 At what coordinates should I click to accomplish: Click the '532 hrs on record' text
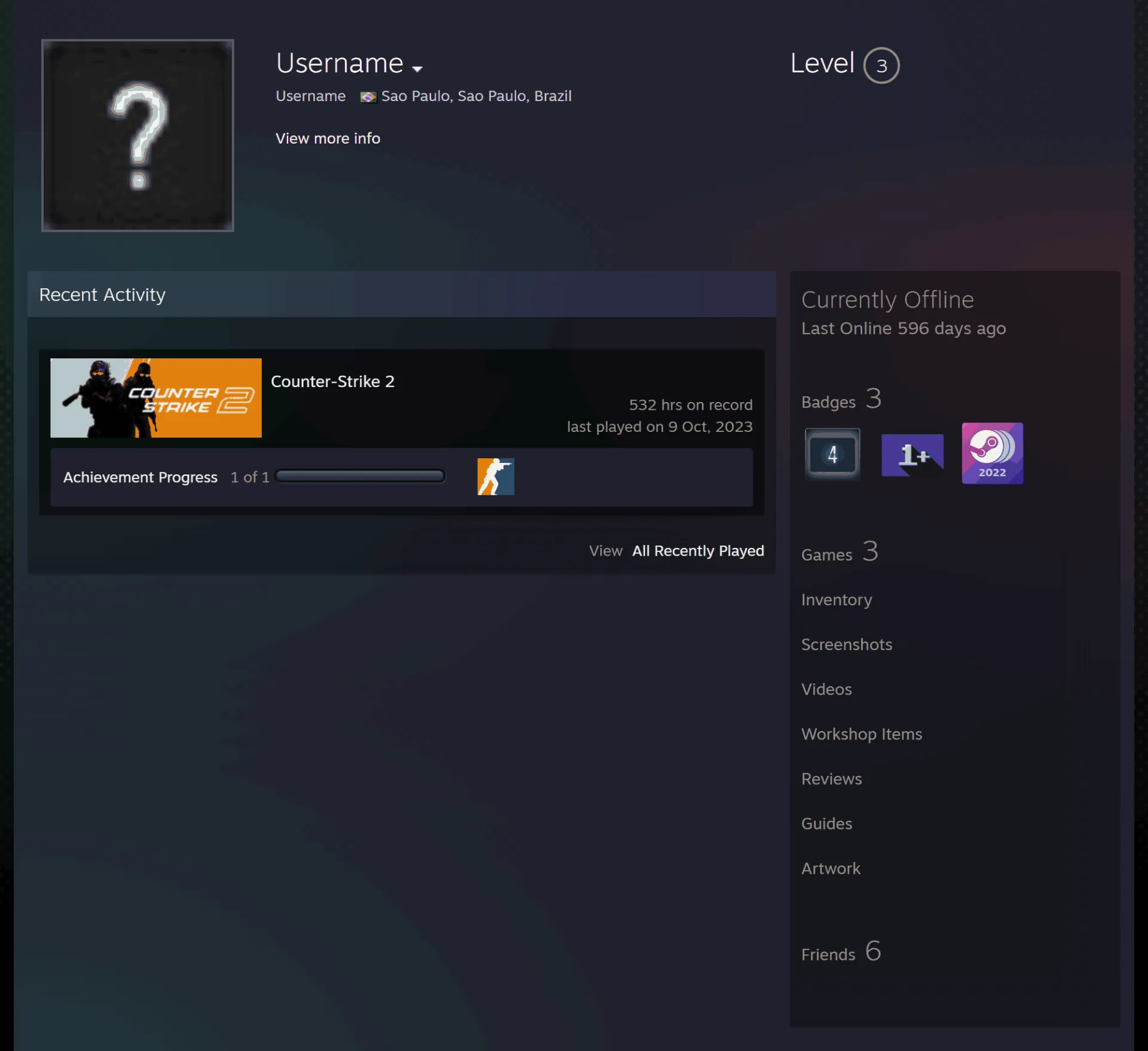click(x=691, y=405)
